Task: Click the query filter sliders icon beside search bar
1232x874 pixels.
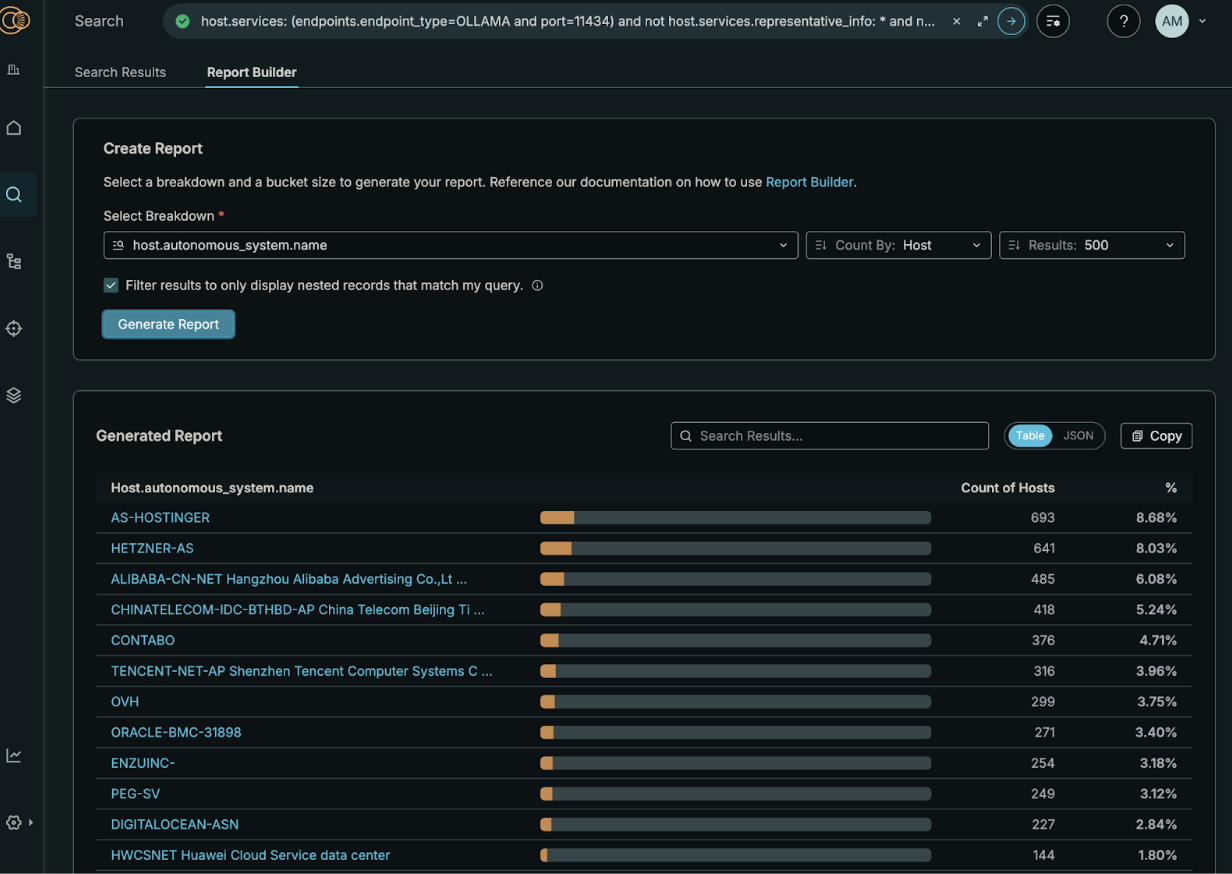Action: pyautogui.click(x=1052, y=21)
